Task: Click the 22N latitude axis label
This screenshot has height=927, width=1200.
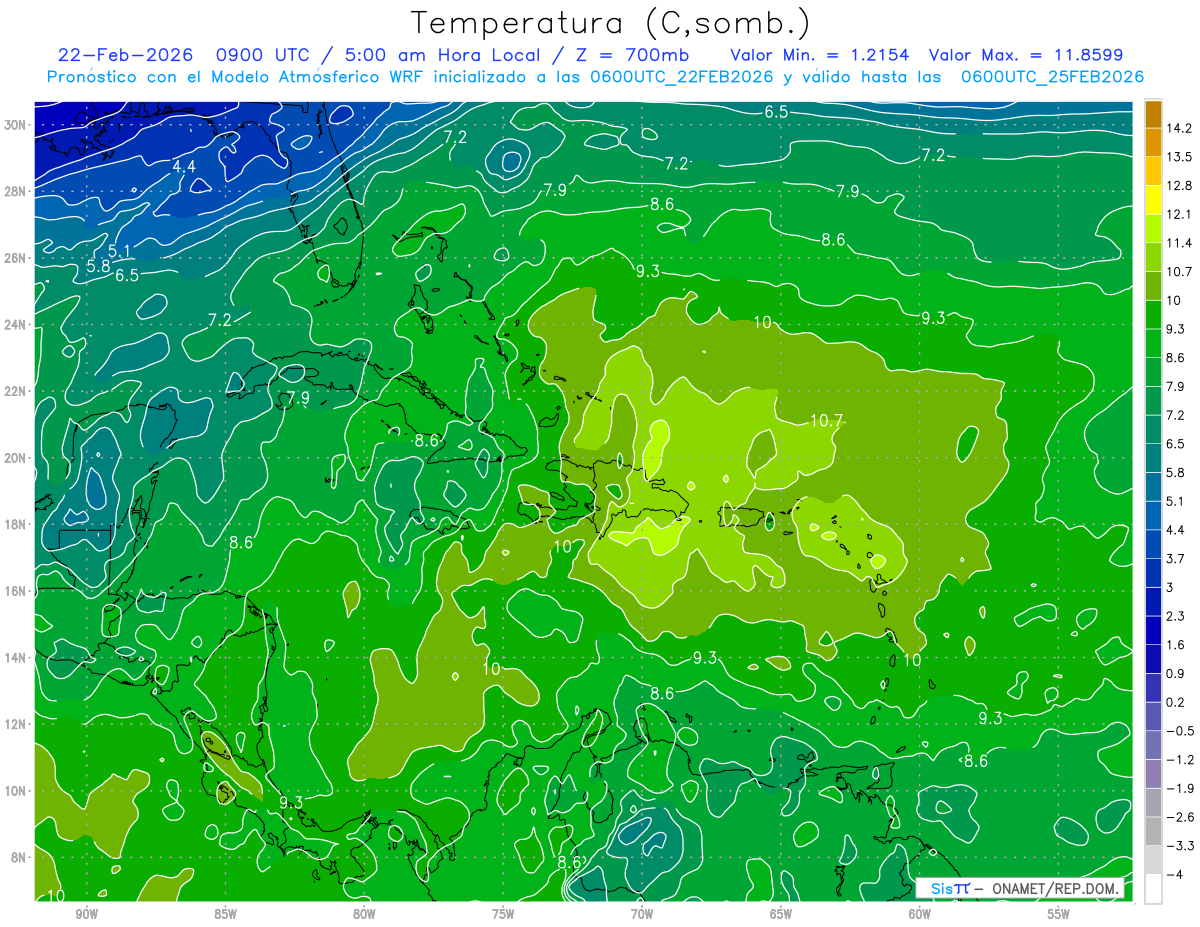Action: coord(17,391)
